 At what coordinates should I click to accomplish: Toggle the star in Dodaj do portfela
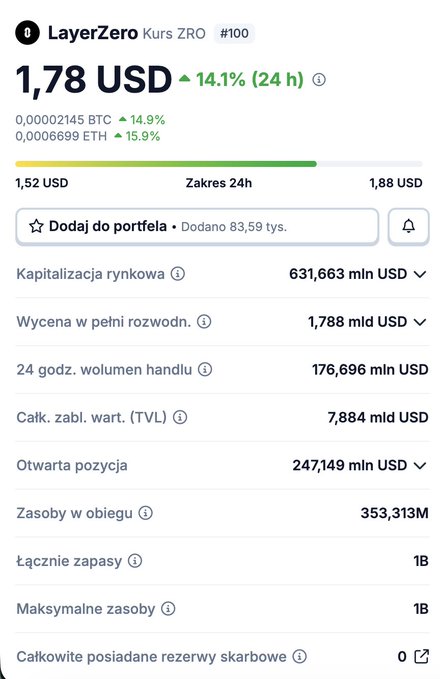[36, 226]
